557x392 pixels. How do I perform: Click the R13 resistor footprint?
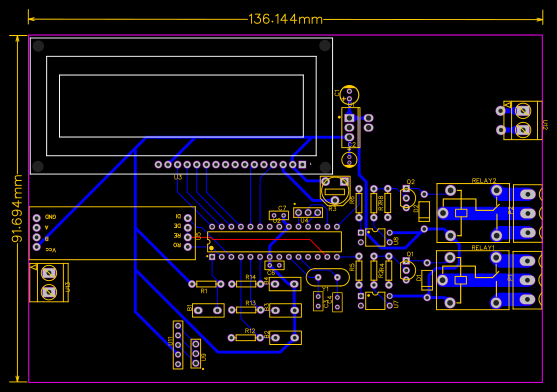pos(246,310)
